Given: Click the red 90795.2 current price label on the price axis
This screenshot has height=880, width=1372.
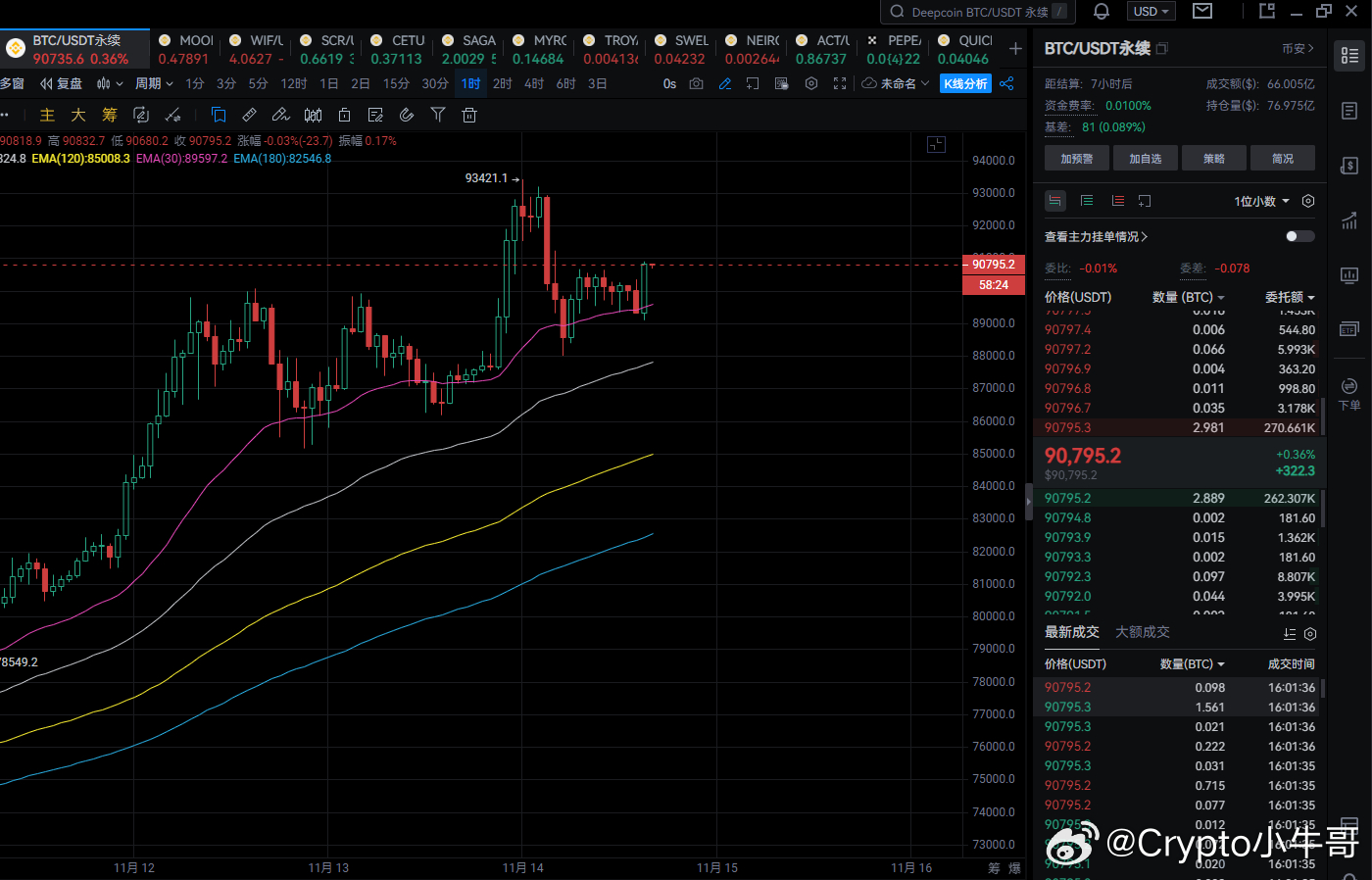Looking at the screenshot, I should [x=994, y=265].
